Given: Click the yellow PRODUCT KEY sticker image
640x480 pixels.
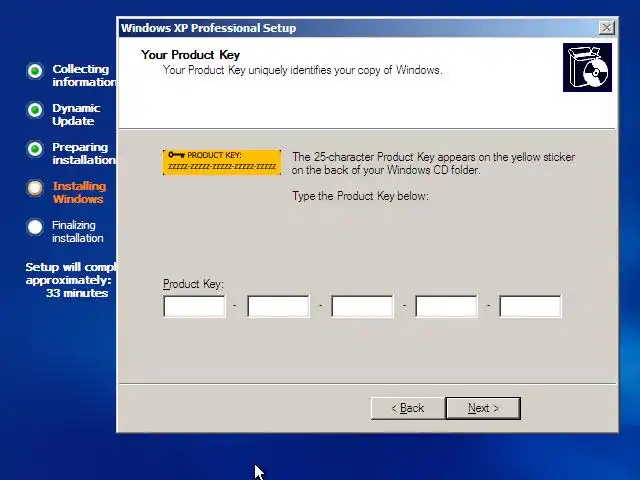Looking at the screenshot, I should pyautogui.click(x=222, y=162).
